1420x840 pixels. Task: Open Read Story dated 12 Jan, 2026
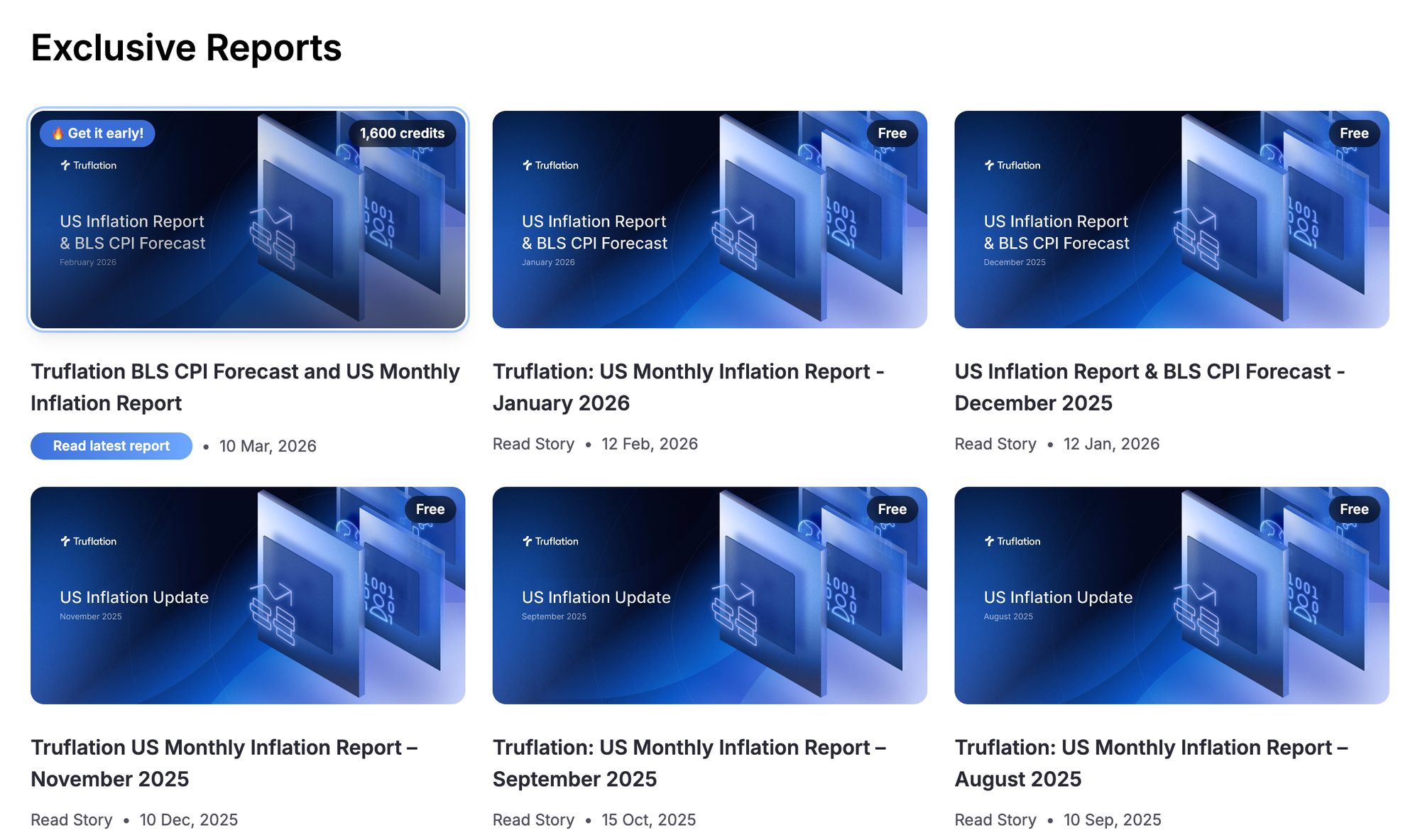pos(995,444)
